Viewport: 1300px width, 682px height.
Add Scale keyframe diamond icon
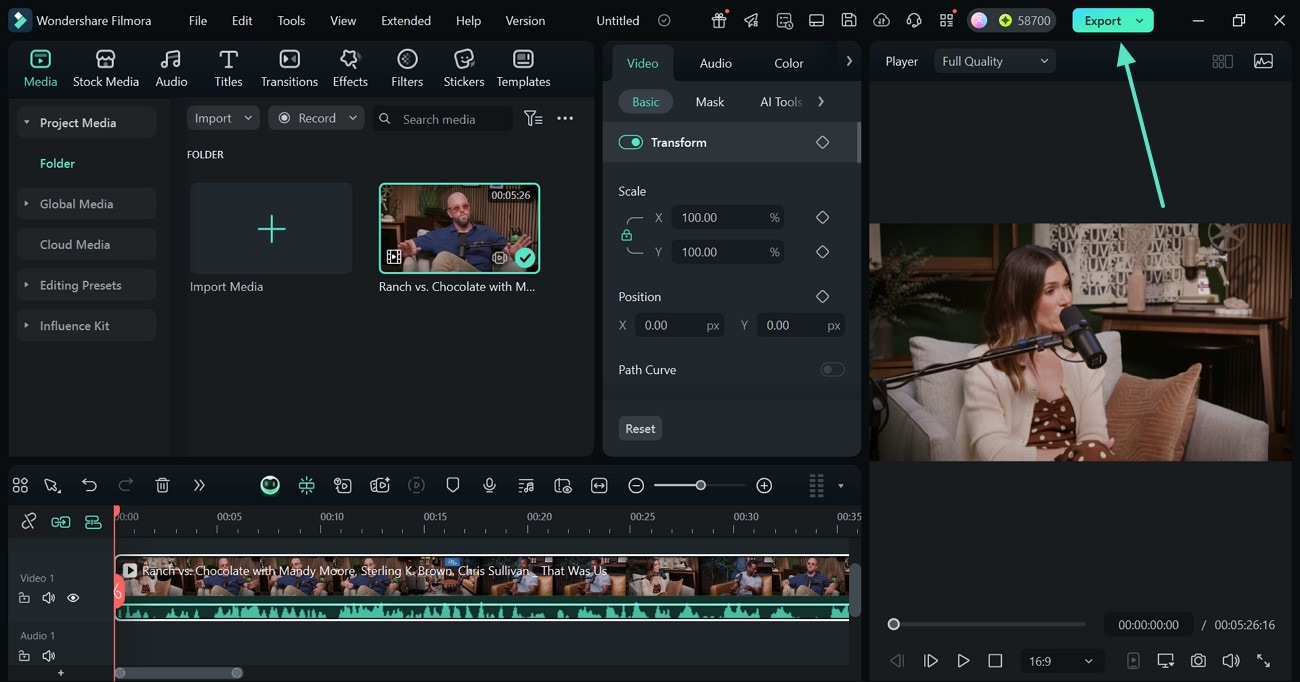click(822, 217)
